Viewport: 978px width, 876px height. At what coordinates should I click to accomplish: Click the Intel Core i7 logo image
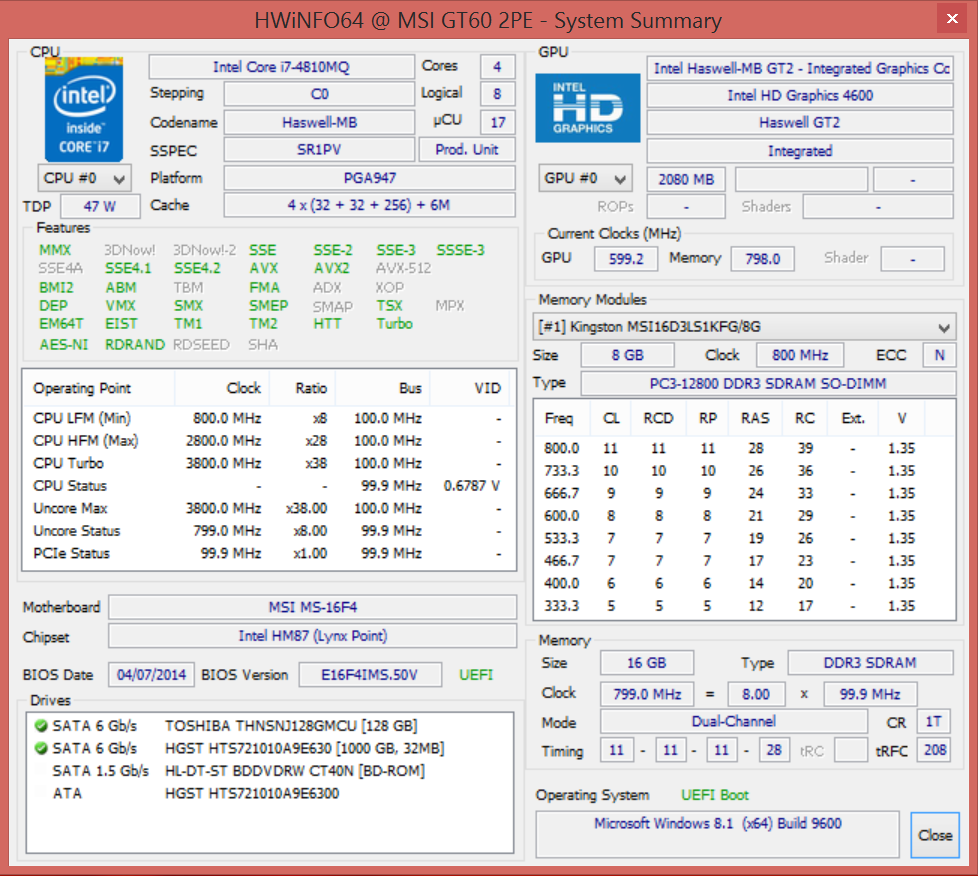[x=84, y=109]
